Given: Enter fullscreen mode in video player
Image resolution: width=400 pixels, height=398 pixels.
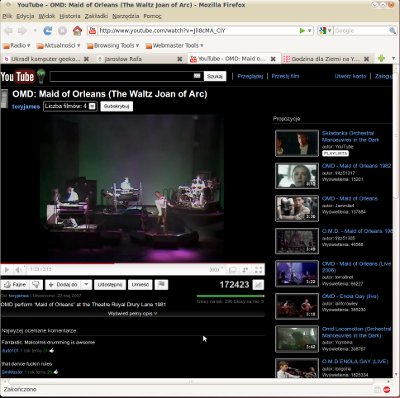Looking at the screenshot, I should pos(258,269).
